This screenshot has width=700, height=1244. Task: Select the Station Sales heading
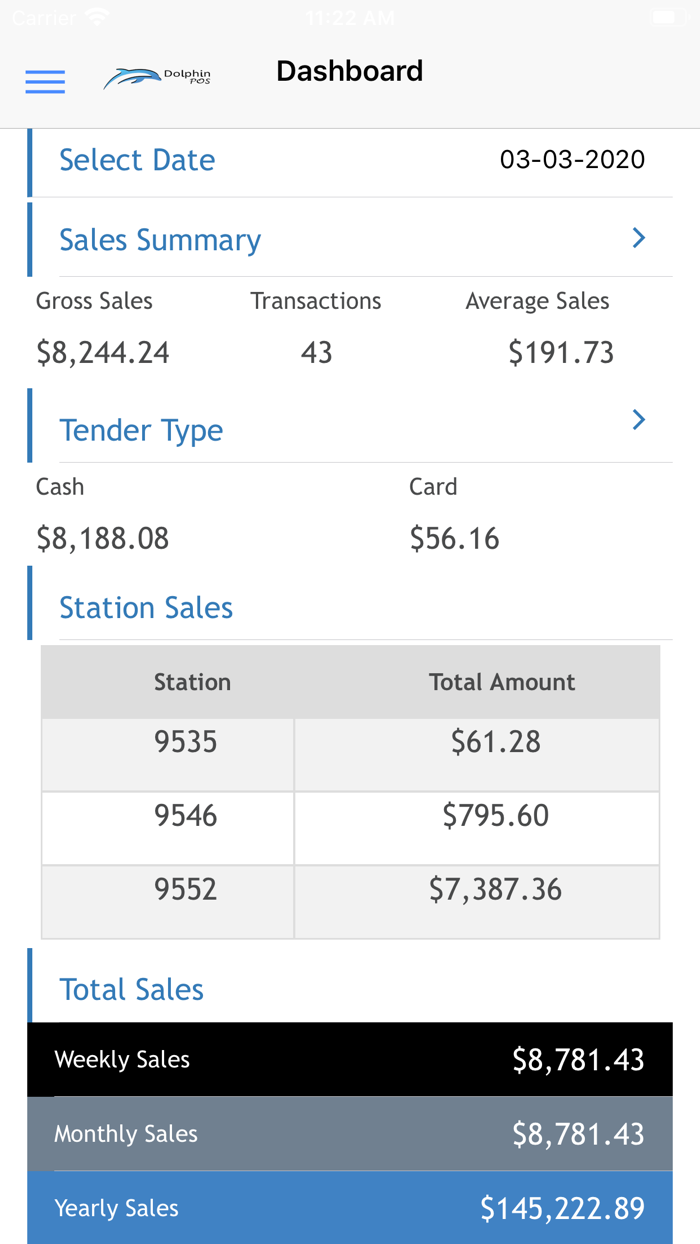click(146, 608)
